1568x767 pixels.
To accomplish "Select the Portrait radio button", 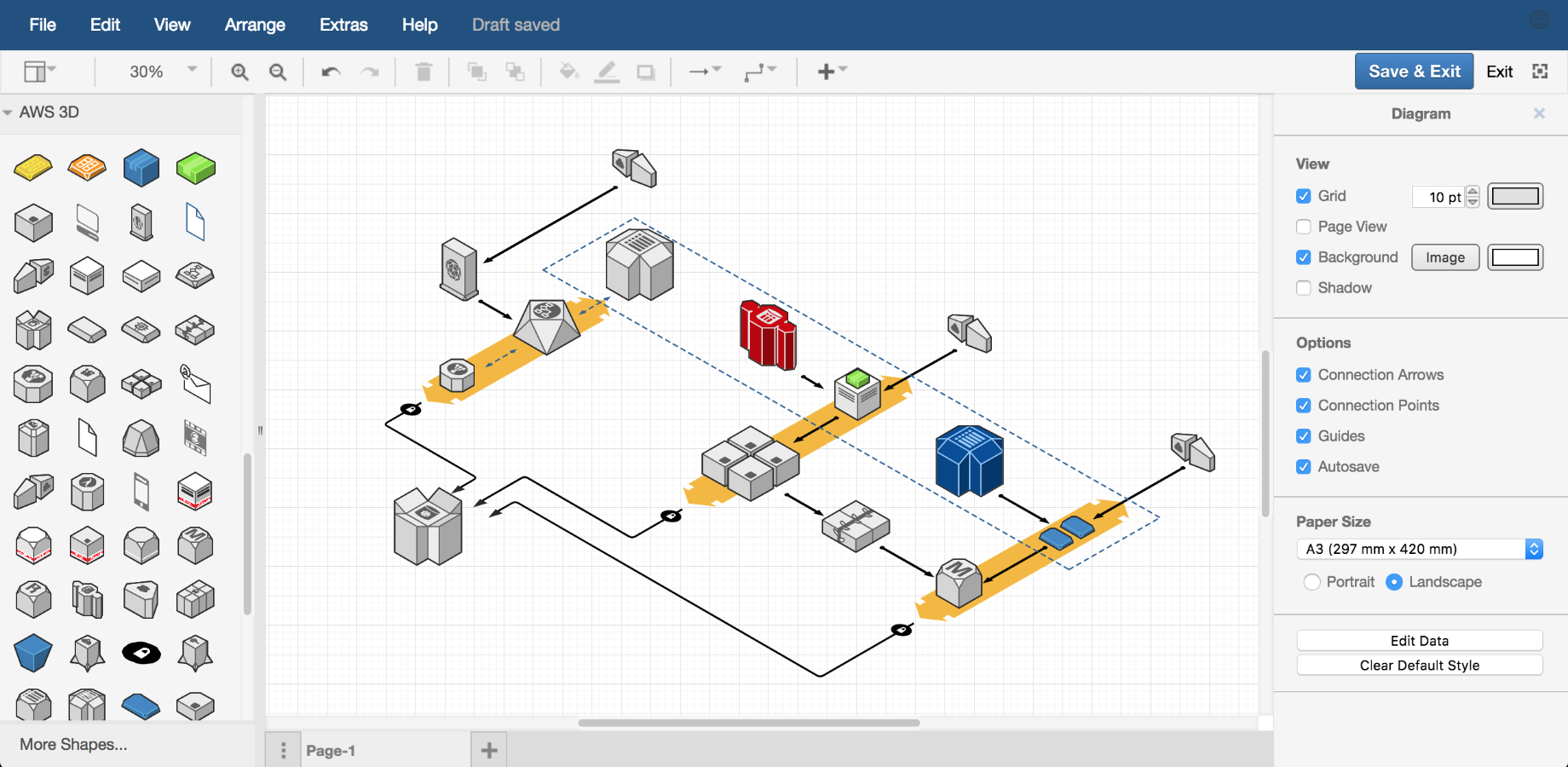I will coord(1311,582).
